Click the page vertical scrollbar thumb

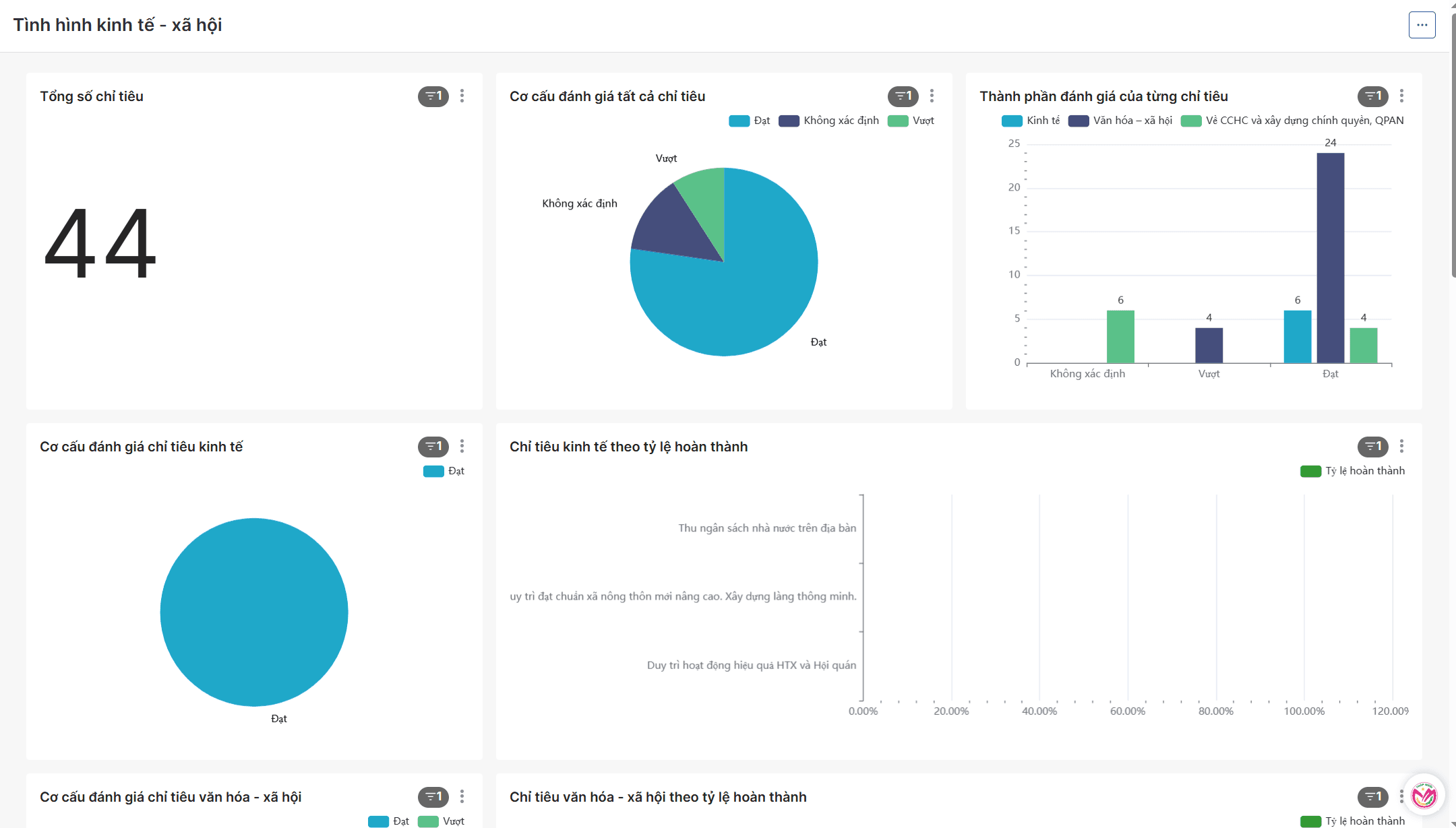point(1453,145)
